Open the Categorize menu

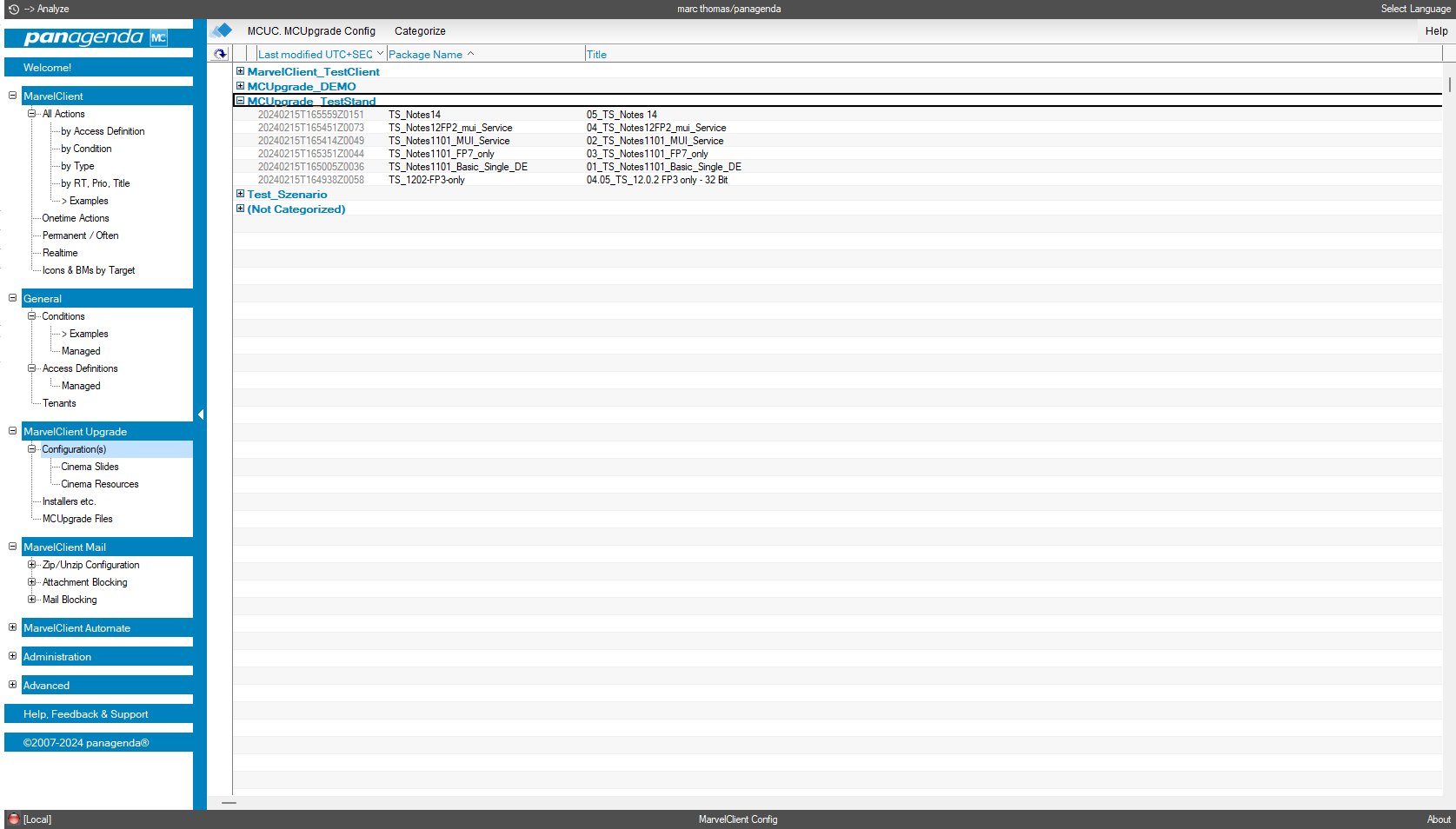[x=420, y=30]
